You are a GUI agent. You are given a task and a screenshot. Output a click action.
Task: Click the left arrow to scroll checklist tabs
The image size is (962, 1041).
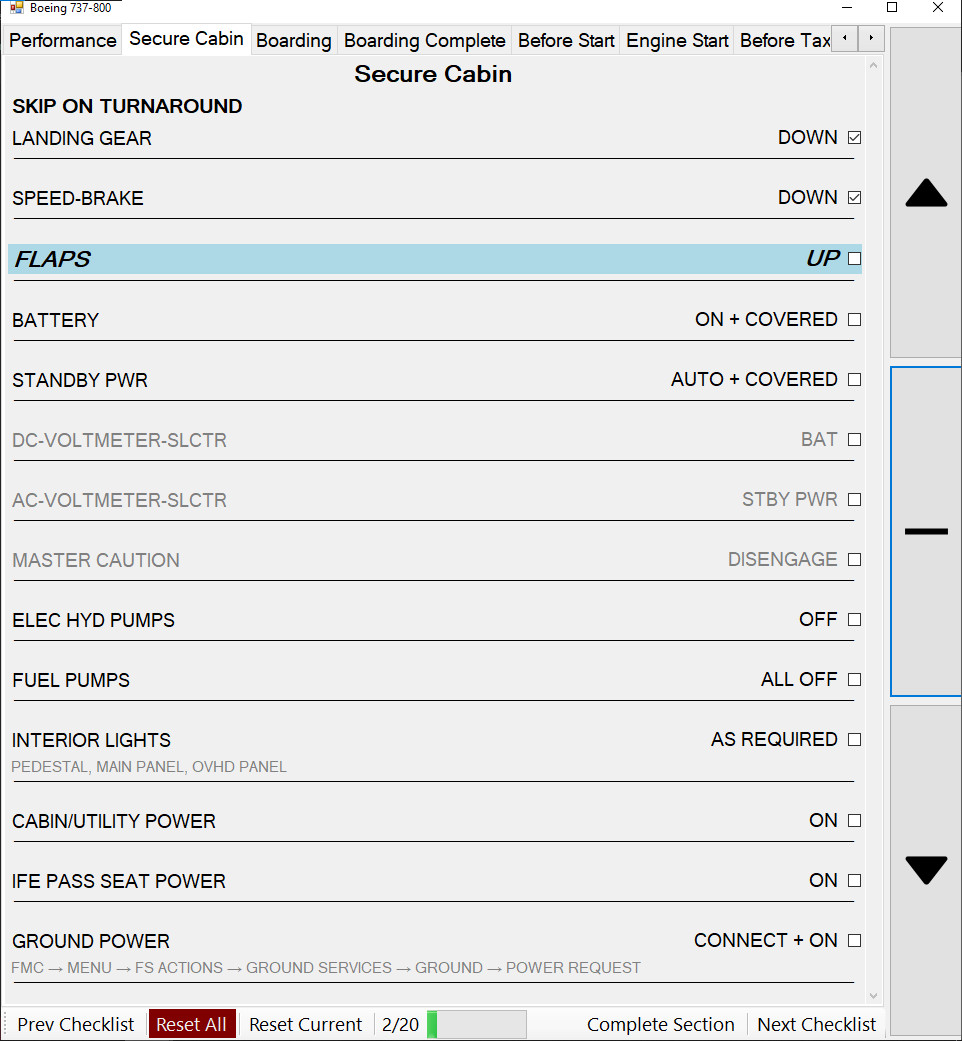click(843, 38)
